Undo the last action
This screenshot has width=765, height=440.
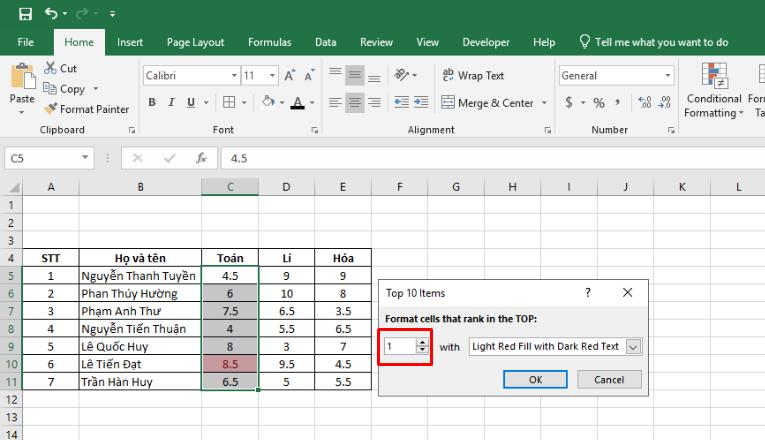(51, 13)
